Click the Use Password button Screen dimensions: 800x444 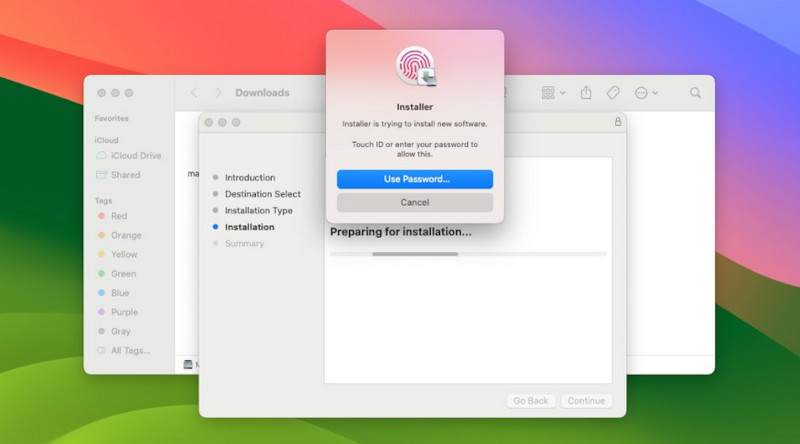click(x=415, y=179)
